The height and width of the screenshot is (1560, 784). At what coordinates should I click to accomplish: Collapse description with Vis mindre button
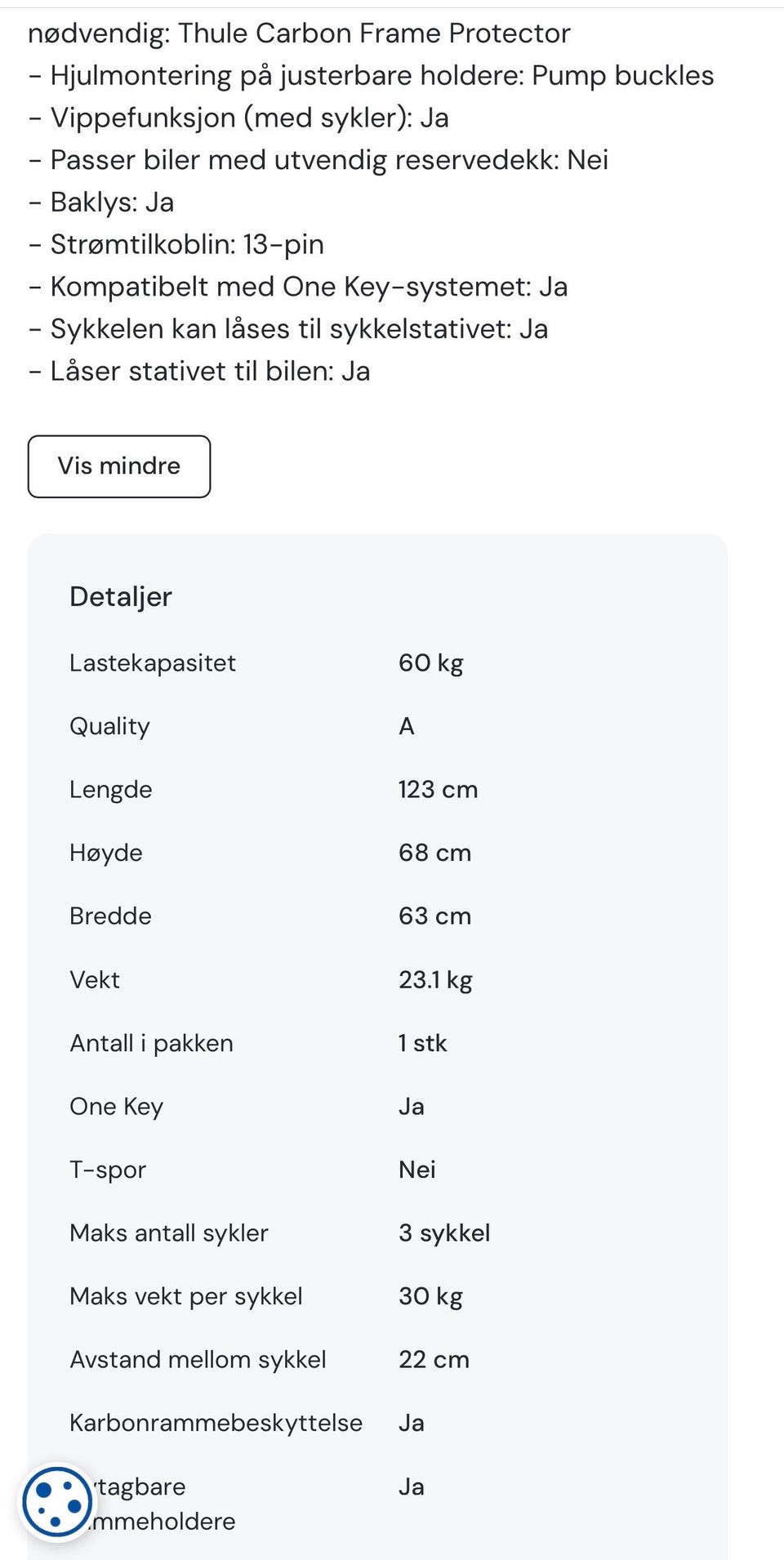point(119,466)
